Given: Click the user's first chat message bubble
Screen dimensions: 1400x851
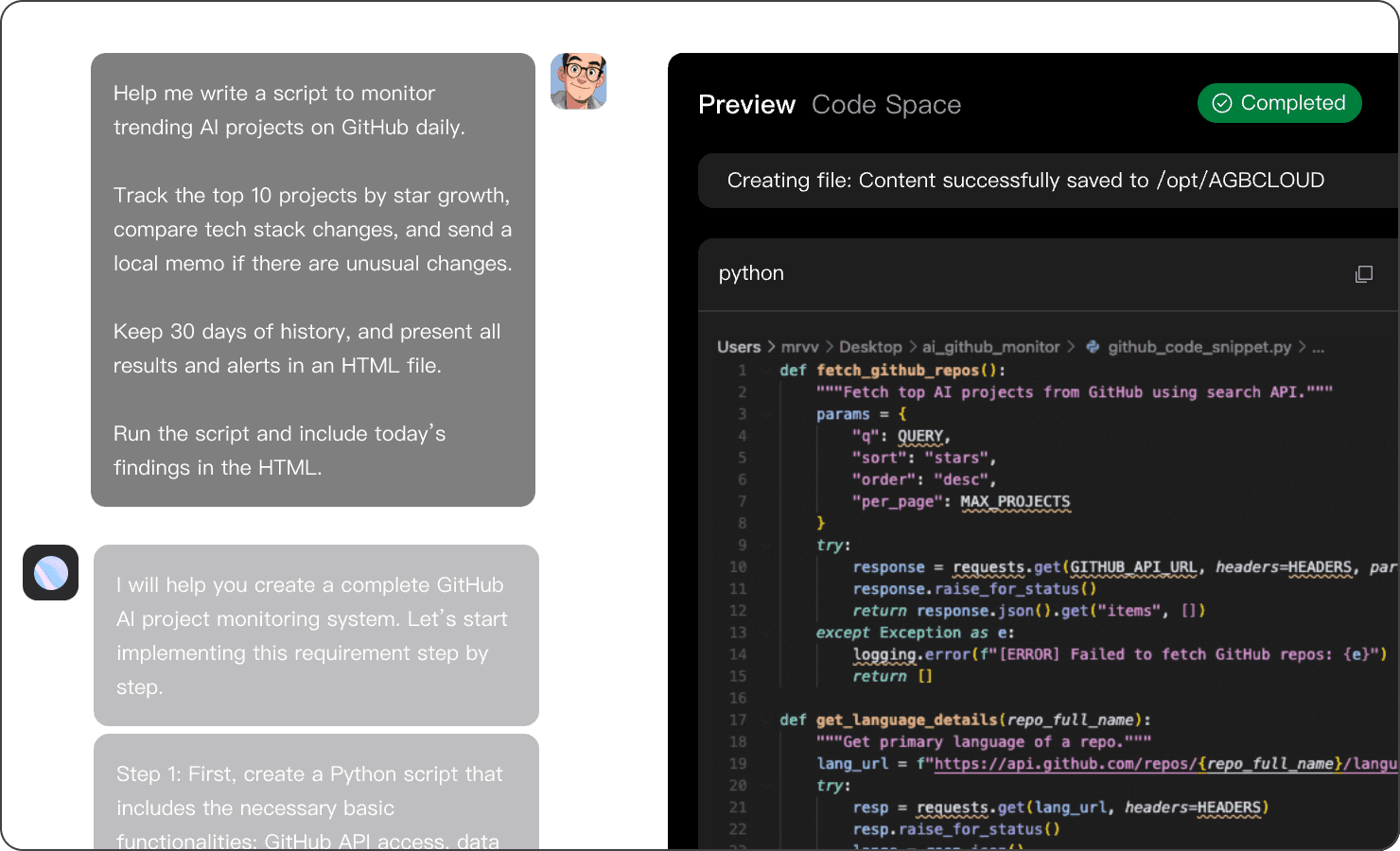Looking at the screenshot, I should click(312, 279).
